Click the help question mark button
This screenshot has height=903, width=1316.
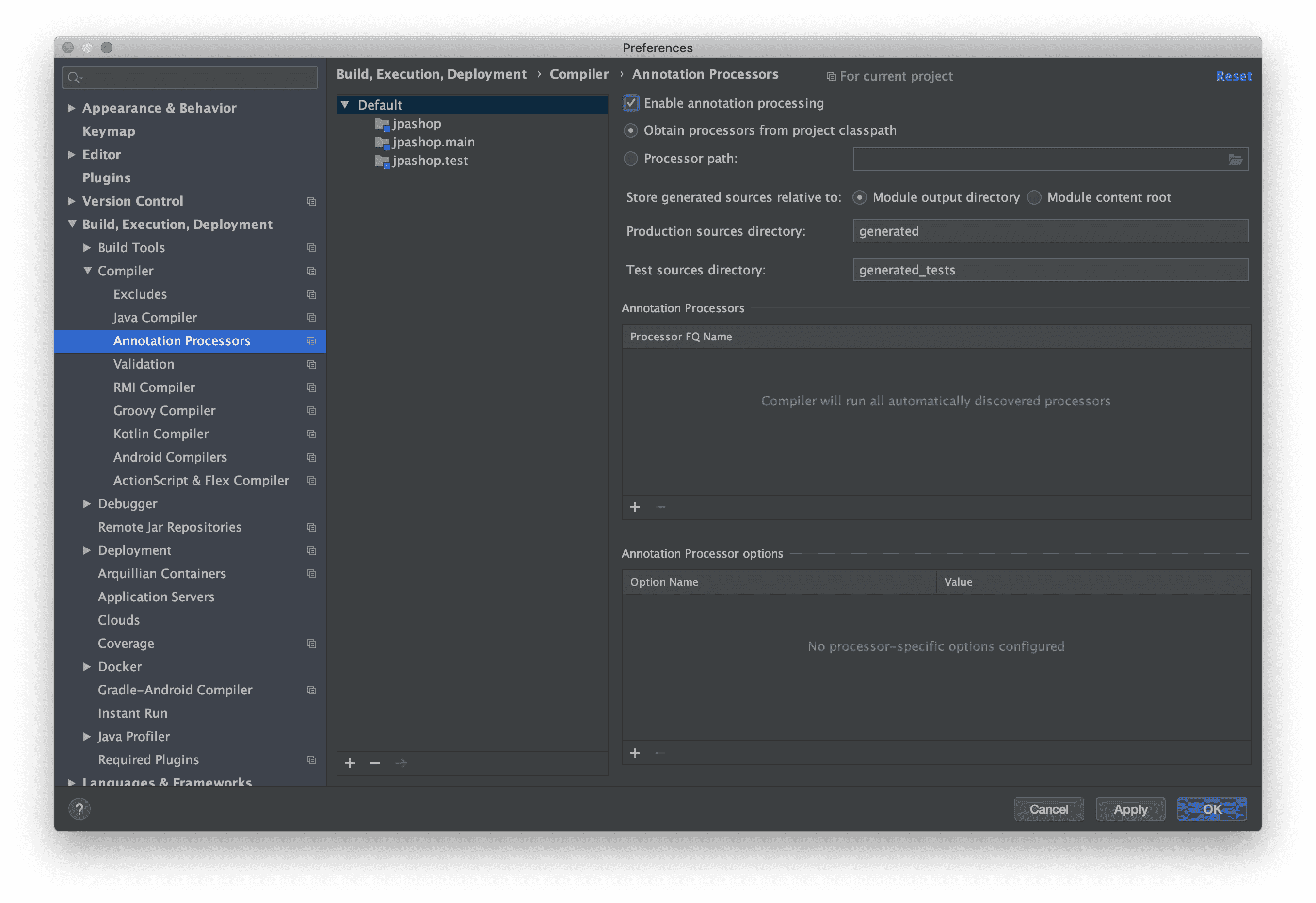79,809
